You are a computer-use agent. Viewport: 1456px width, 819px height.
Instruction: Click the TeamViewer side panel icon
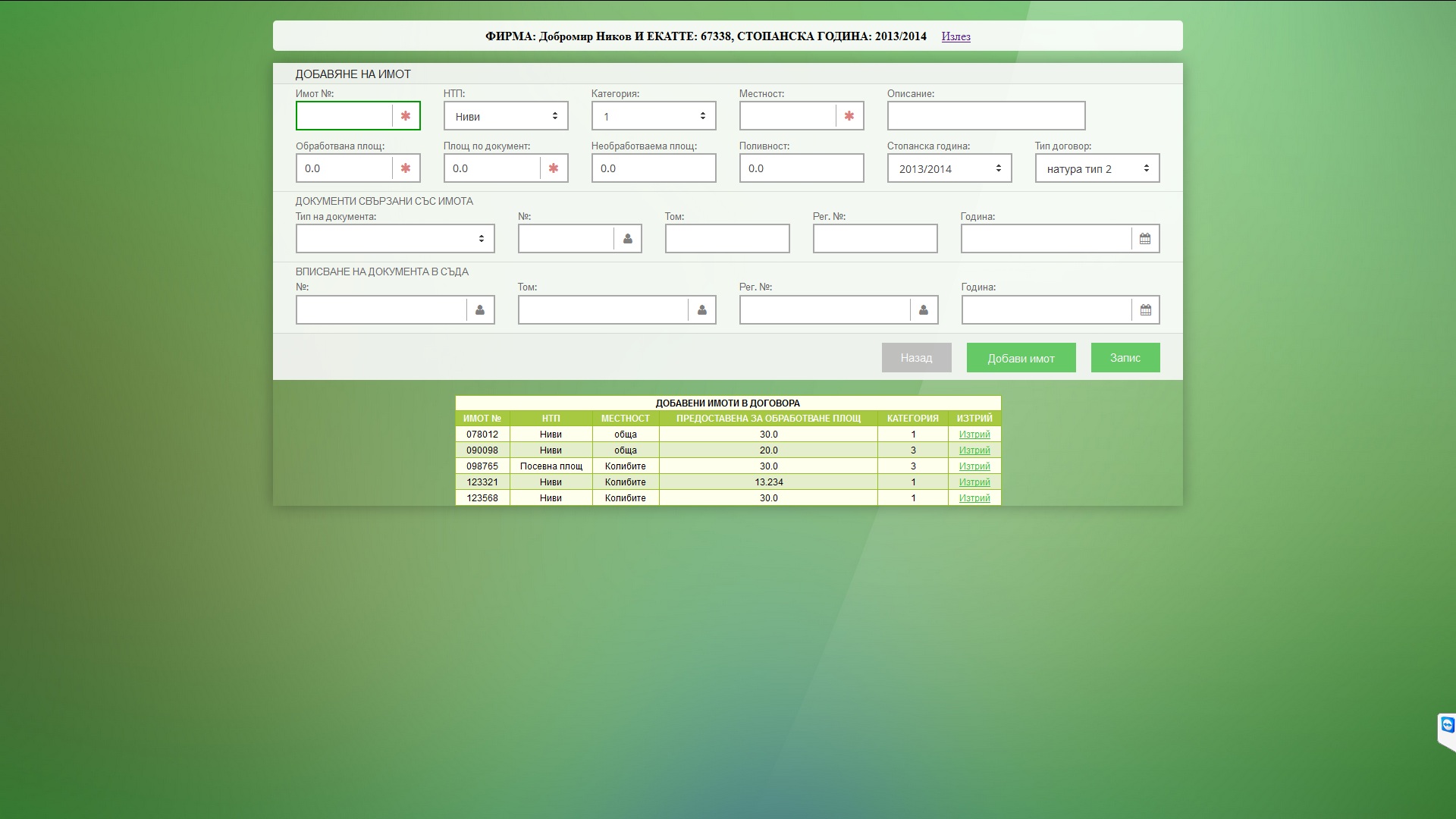[x=1447, y=725]
